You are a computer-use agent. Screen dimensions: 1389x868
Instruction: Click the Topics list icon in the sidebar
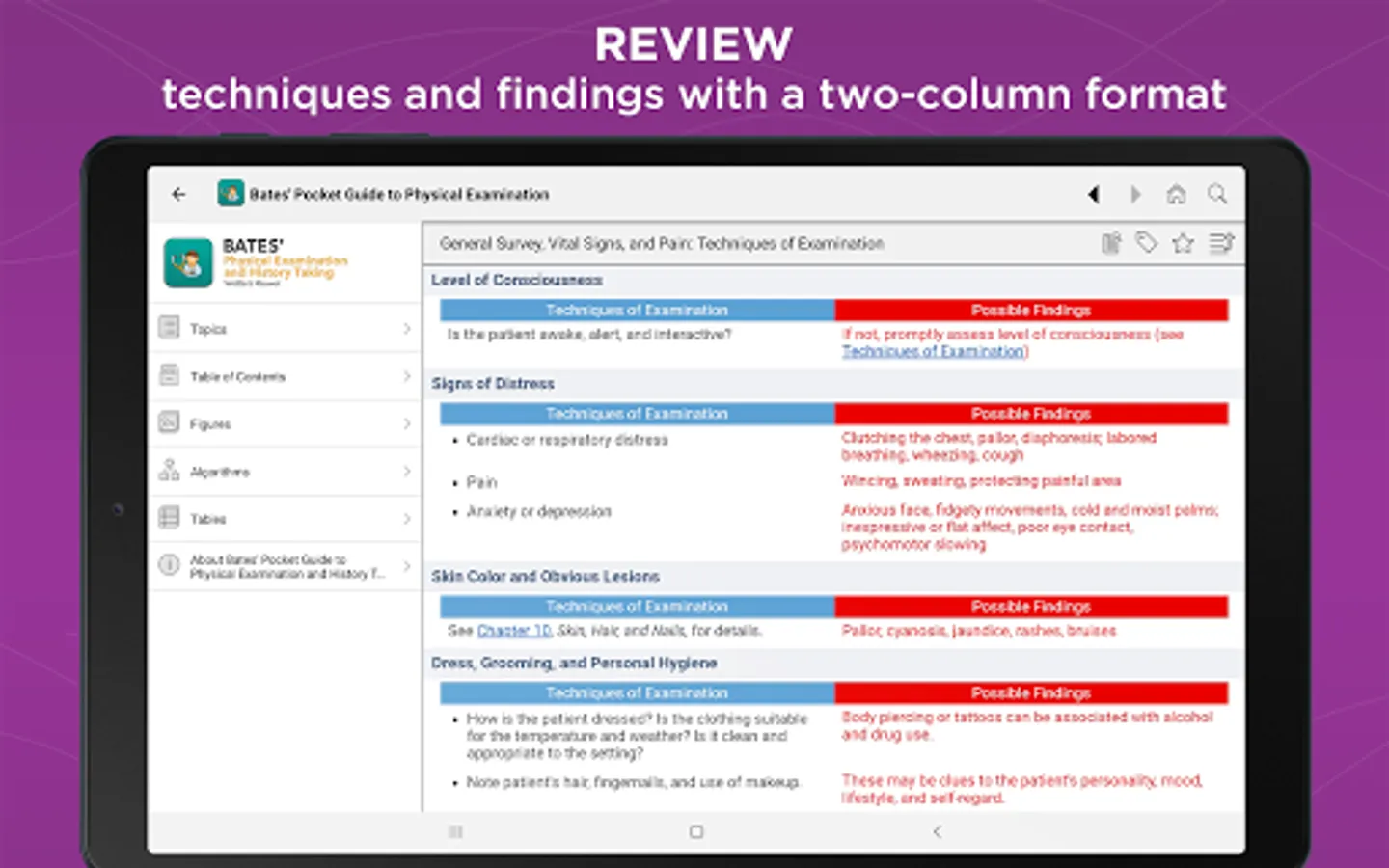[169, 328]
